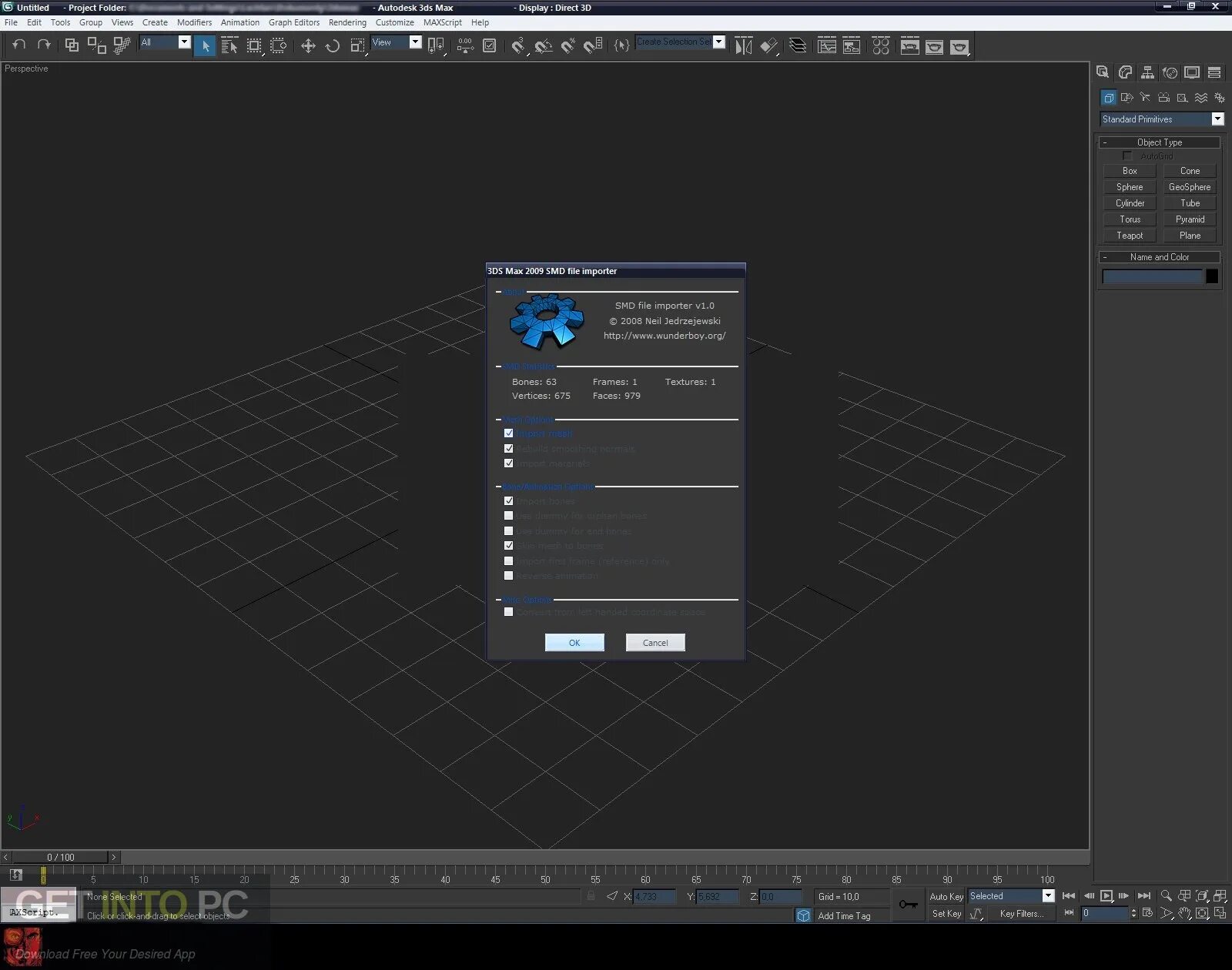Activate the Select and Scale tool
The height and width of the screenshot is (970, 1232).
click(x=357, y=46)
